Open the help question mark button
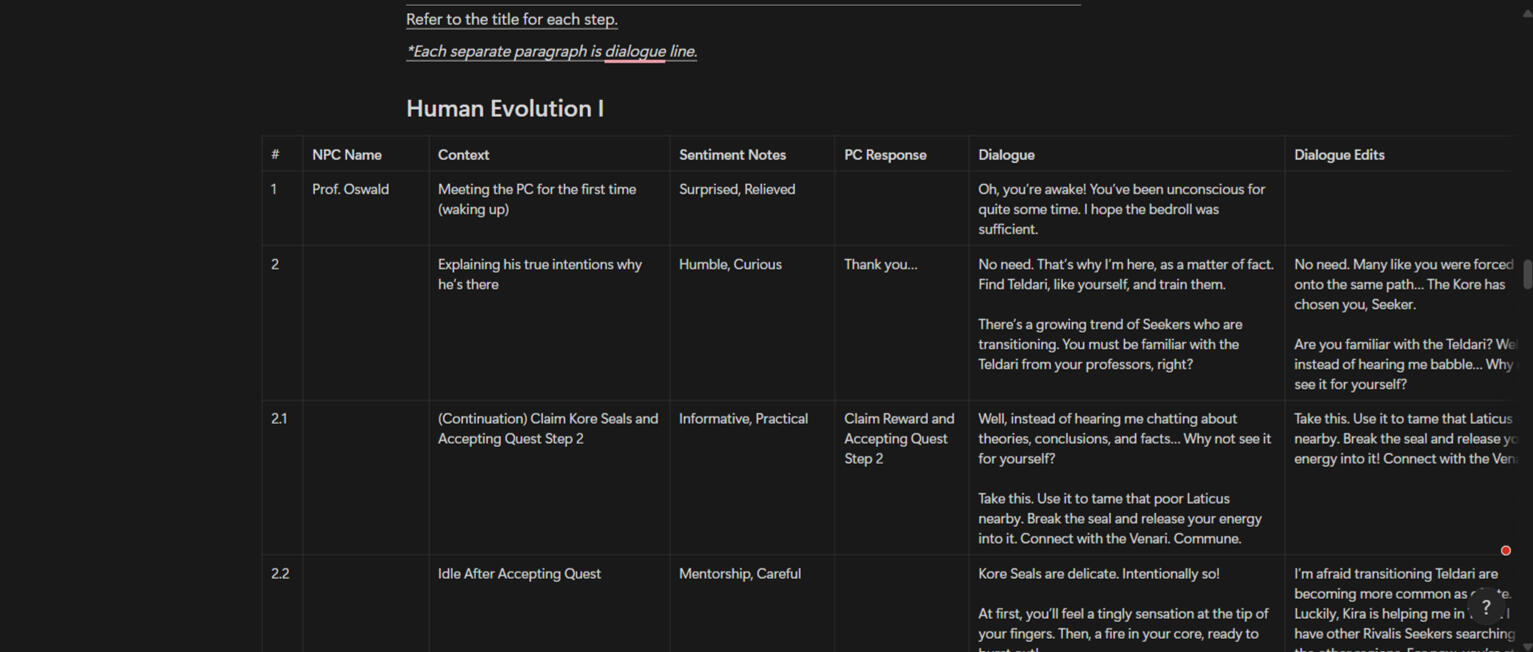1533x652 pixels. 1486,607
